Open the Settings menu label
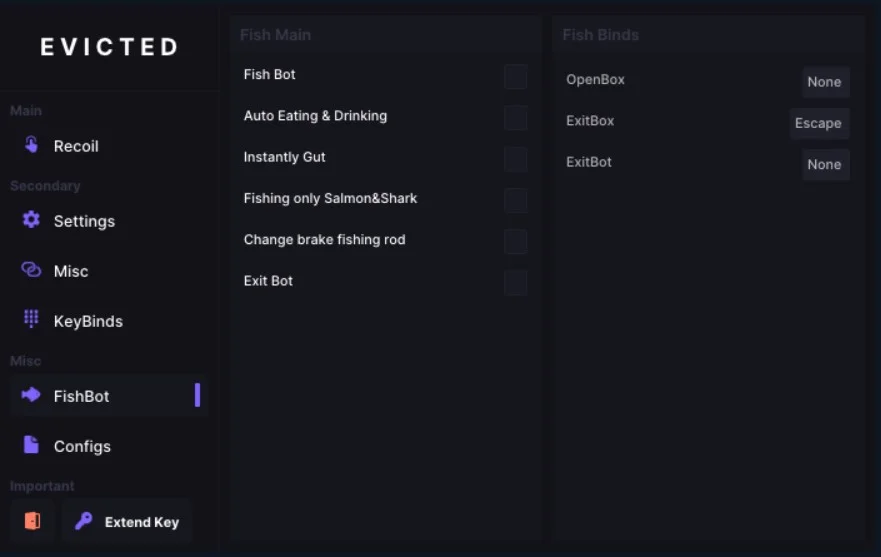The height and width of the screenshot is (557, 881). coord(84,221)
